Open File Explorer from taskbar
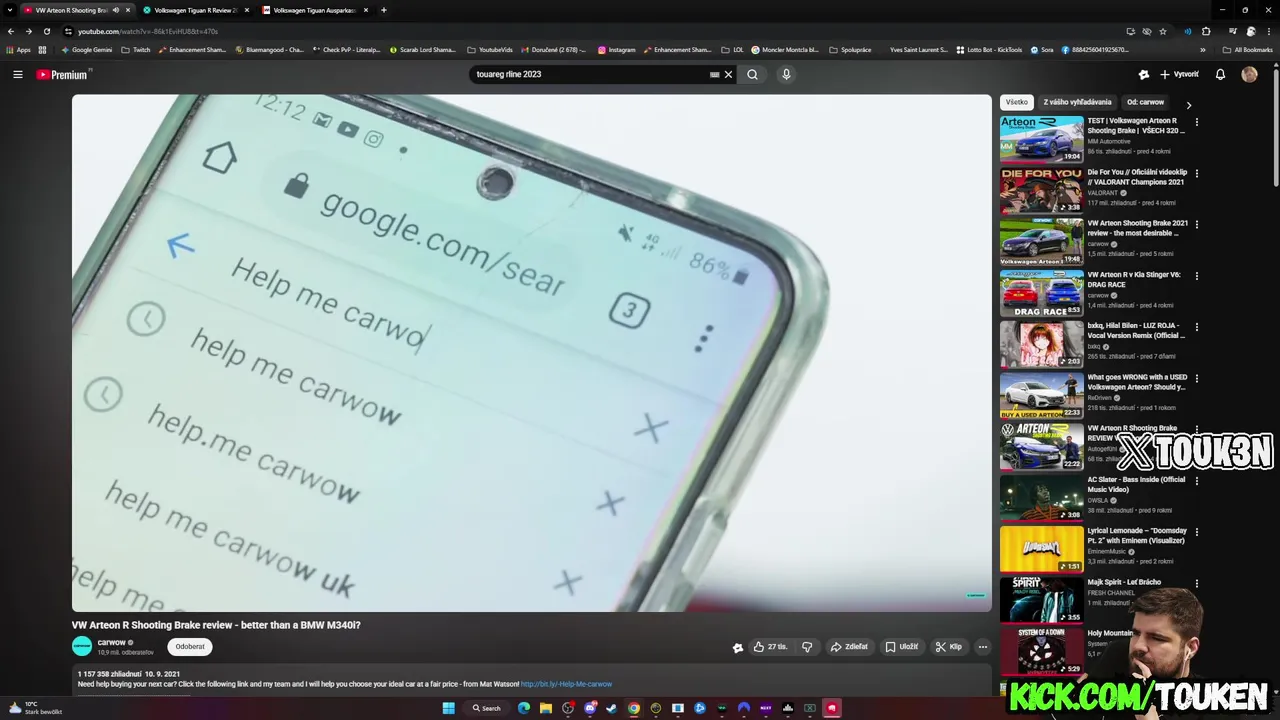 (x=546, y=708)
